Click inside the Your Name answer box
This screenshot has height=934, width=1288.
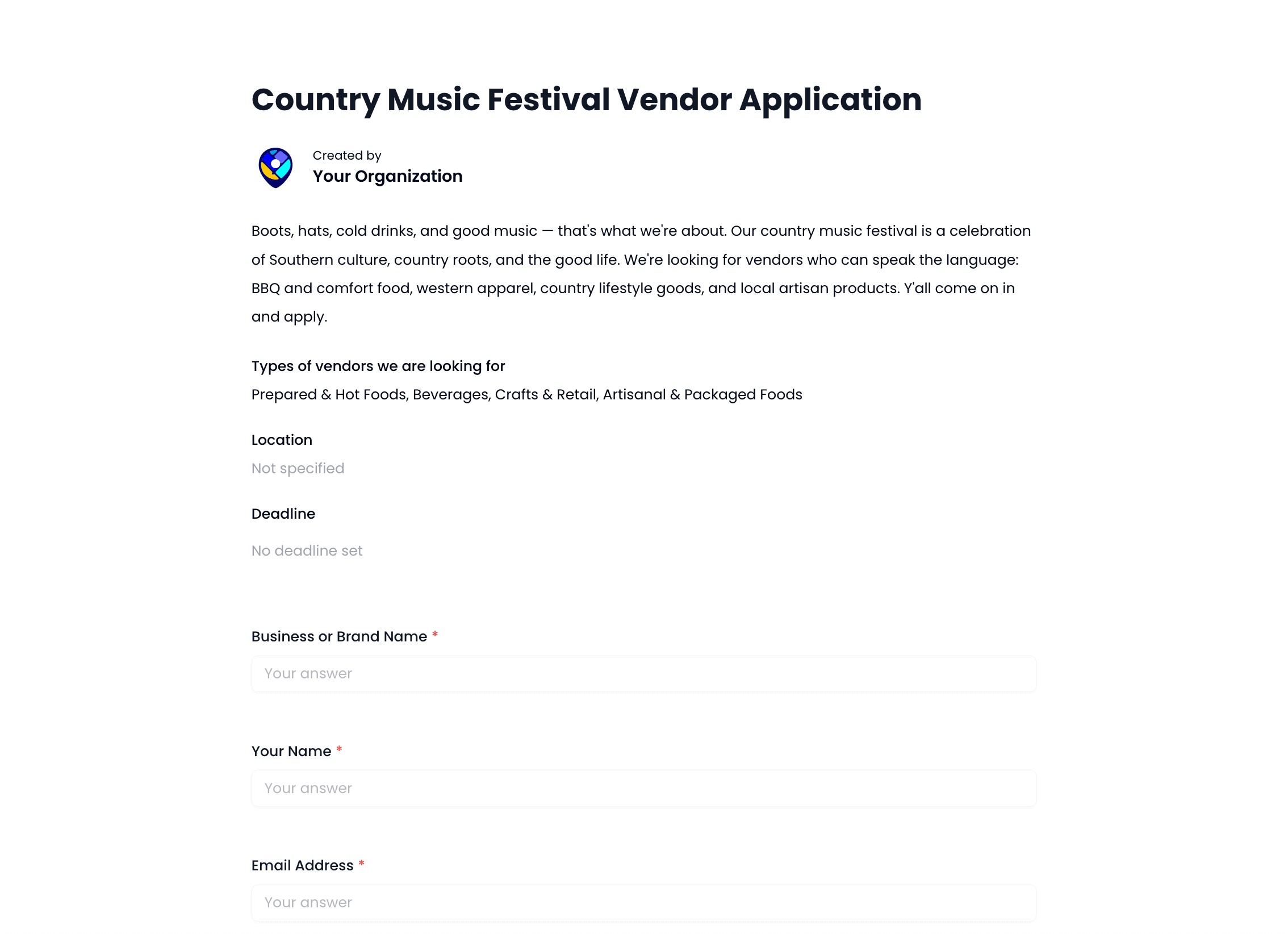pos(643,789)
